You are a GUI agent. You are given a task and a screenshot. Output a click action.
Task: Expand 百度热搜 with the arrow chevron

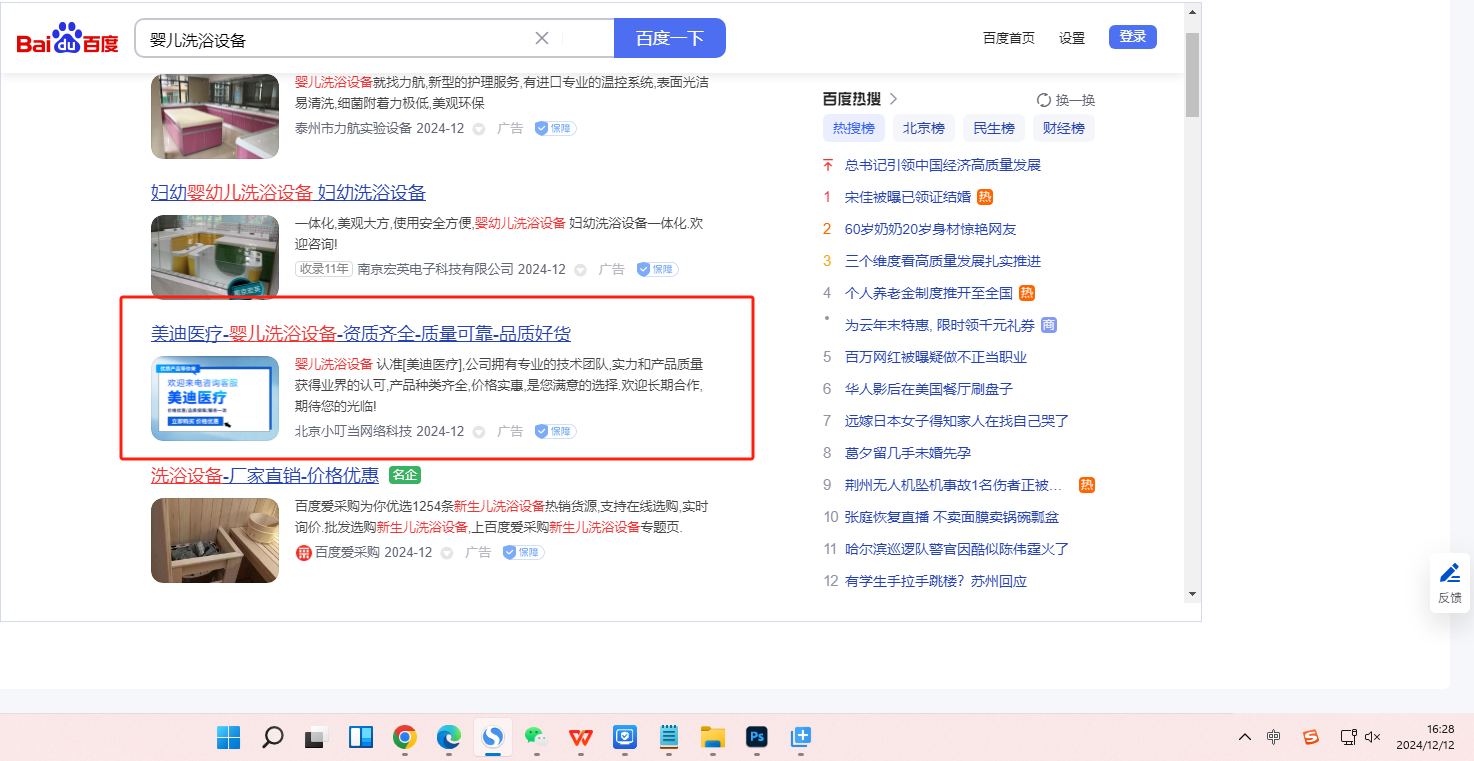tap(894, 98)
